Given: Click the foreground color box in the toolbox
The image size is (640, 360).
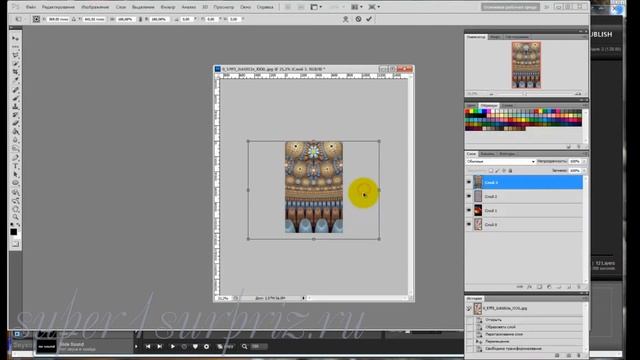Looking at the screenshot, I should coord(13,232).
